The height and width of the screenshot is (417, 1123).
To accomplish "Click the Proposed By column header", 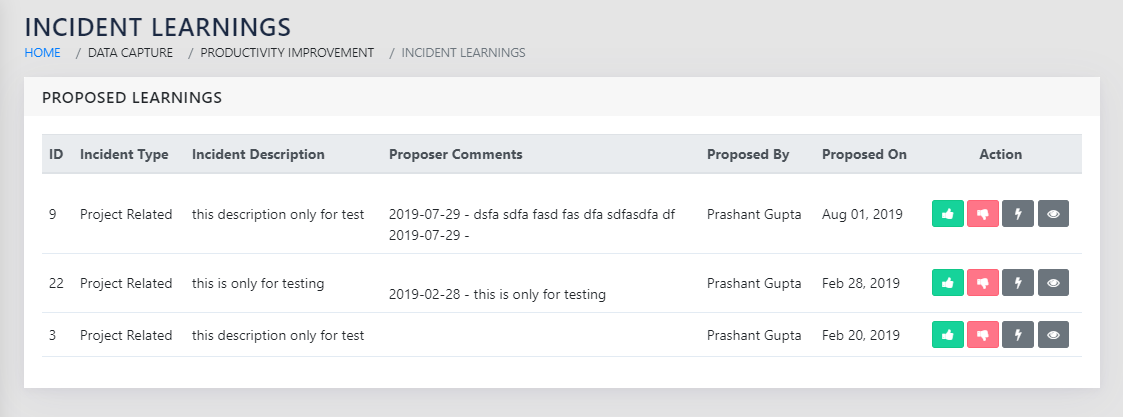I will coord(748,154).
